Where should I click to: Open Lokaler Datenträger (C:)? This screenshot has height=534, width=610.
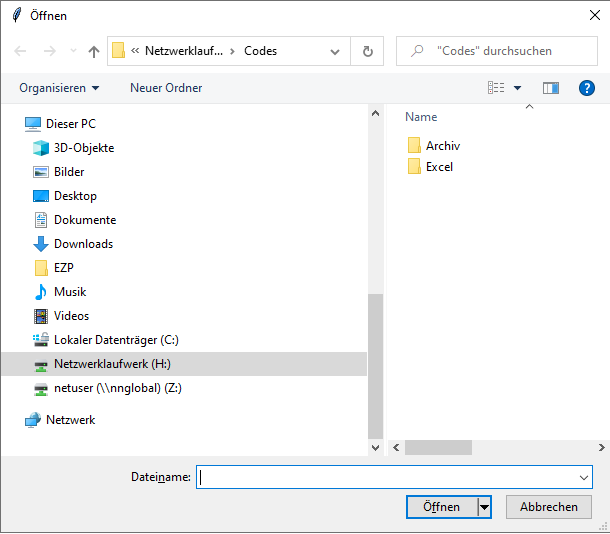[x=116, y=340]
